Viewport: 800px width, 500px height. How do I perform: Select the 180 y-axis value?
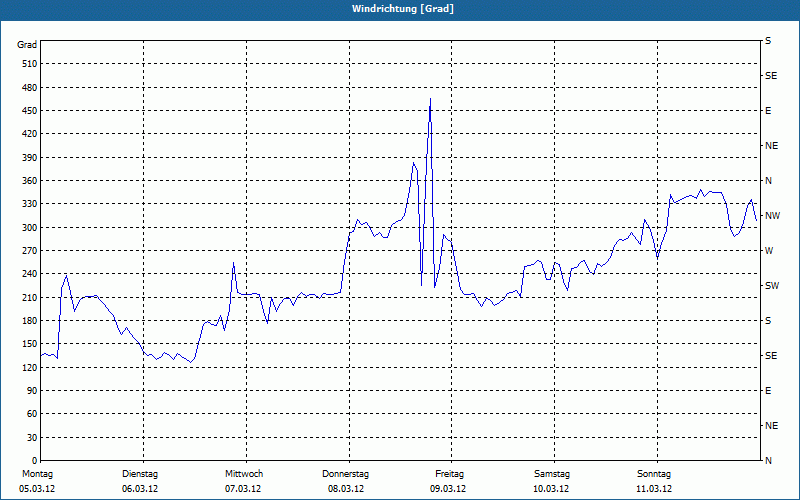click(x=30, y=321)
